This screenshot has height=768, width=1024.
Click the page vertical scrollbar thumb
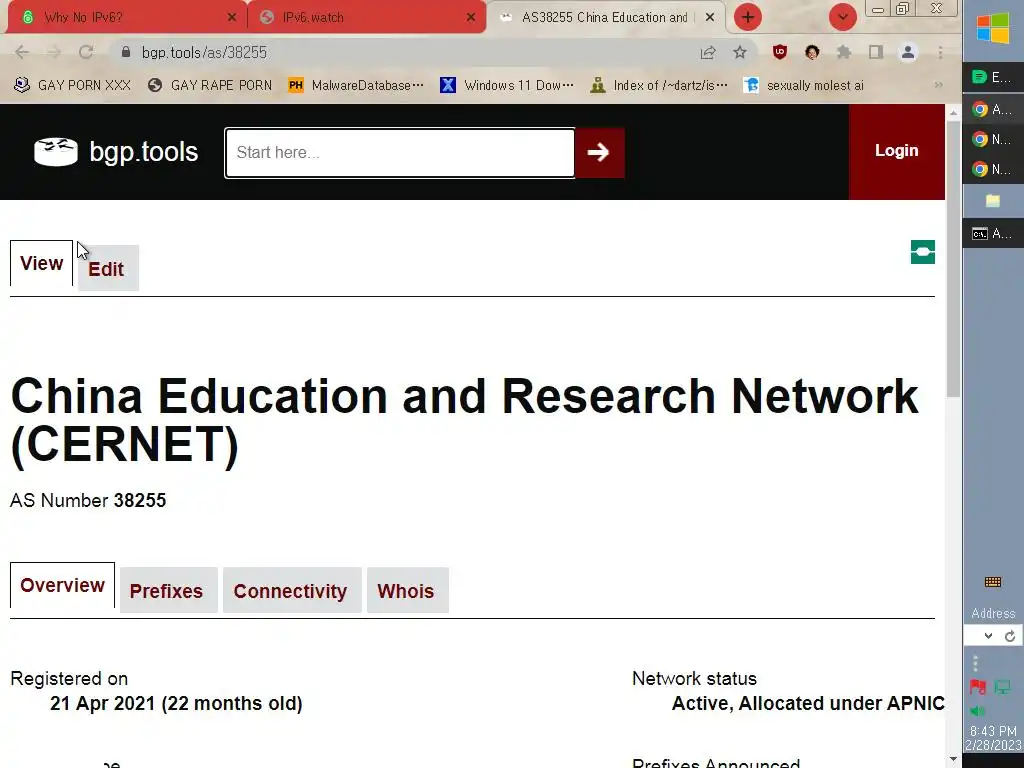[953, 258]
